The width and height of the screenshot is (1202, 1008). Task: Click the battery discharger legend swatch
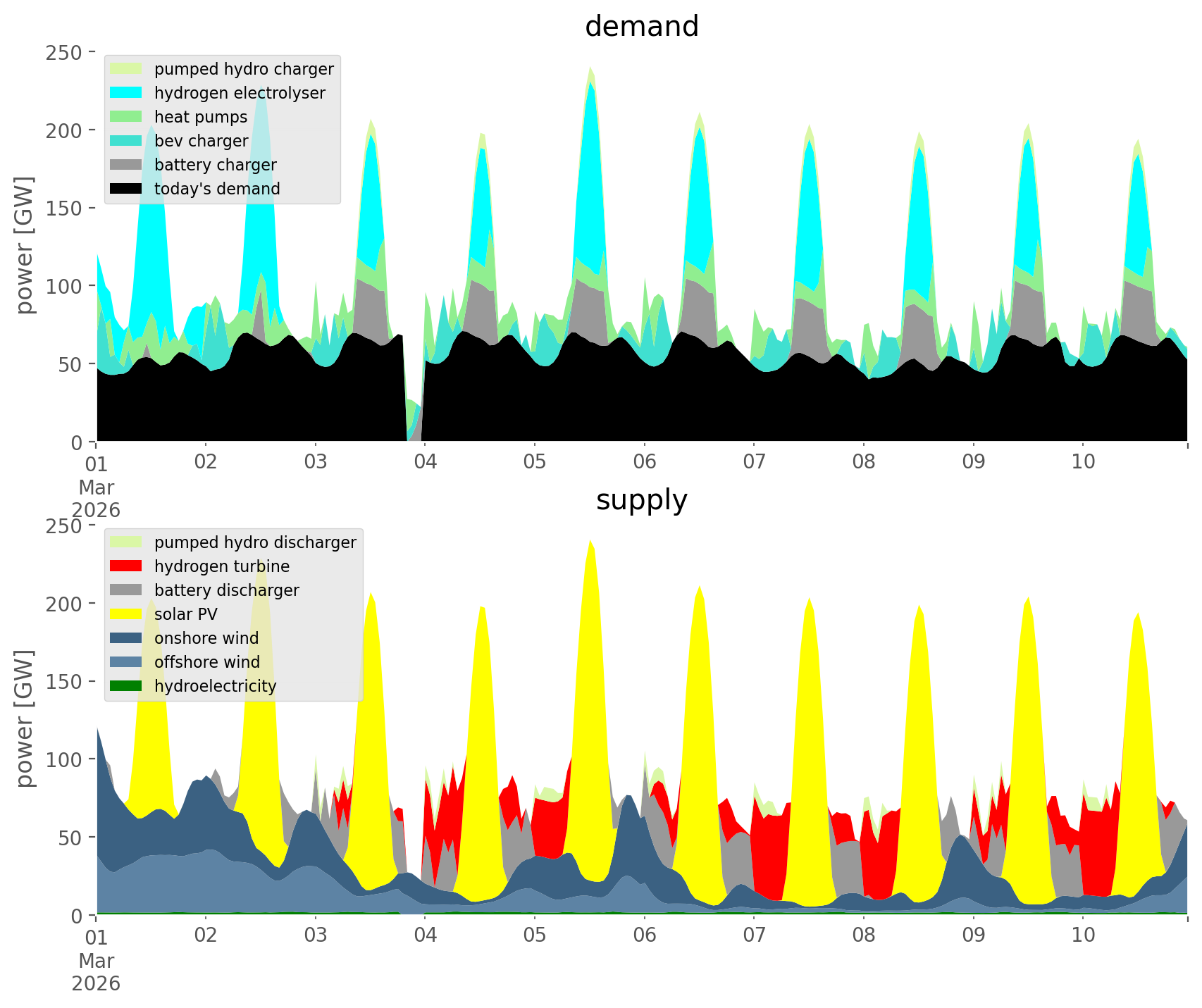coord(127,590)
